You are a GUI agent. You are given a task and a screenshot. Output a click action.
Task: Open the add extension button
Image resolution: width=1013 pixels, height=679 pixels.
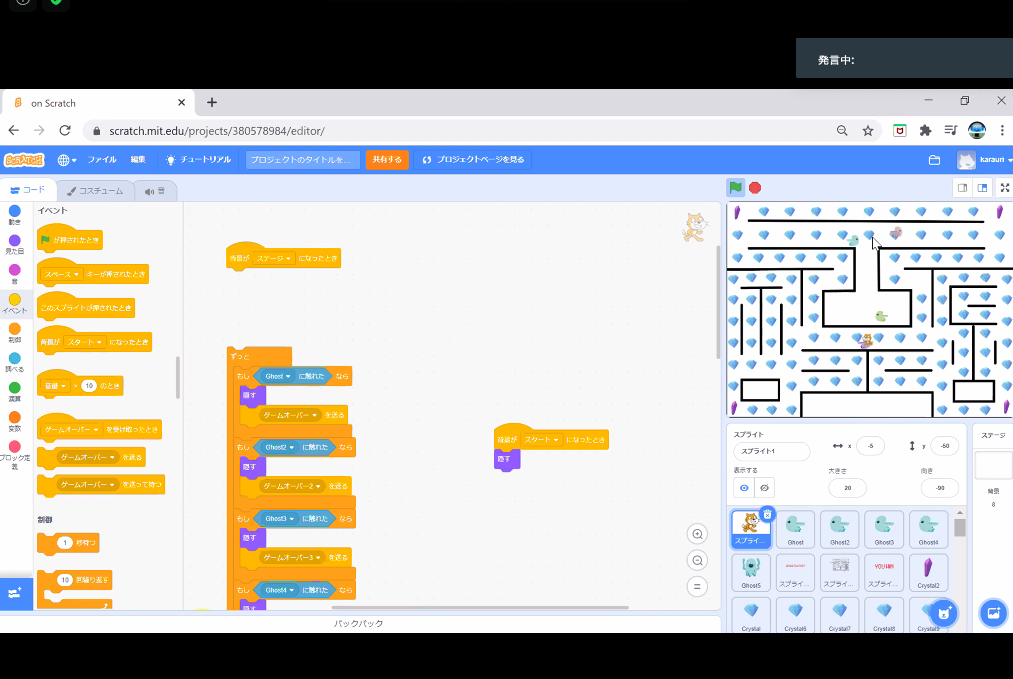(x=16, y=593)
